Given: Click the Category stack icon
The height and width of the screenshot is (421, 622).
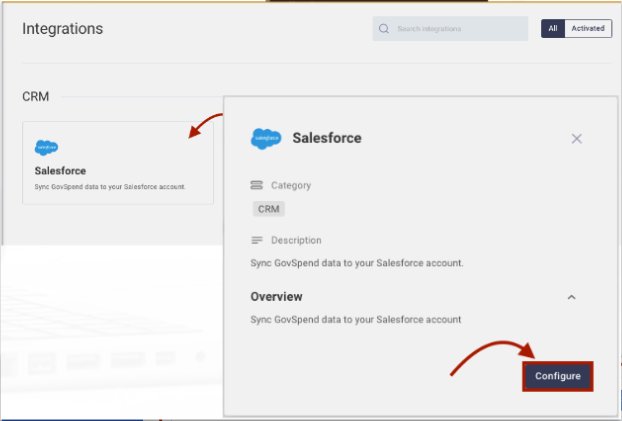Looking at the screenshot, I should point(256,185).
